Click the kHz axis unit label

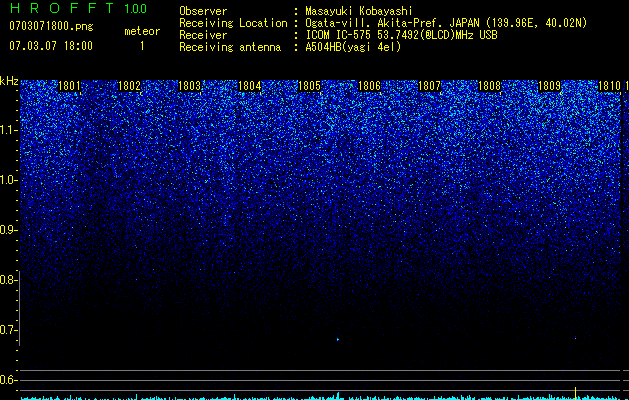pyautogui.click(x=9, y=81)
